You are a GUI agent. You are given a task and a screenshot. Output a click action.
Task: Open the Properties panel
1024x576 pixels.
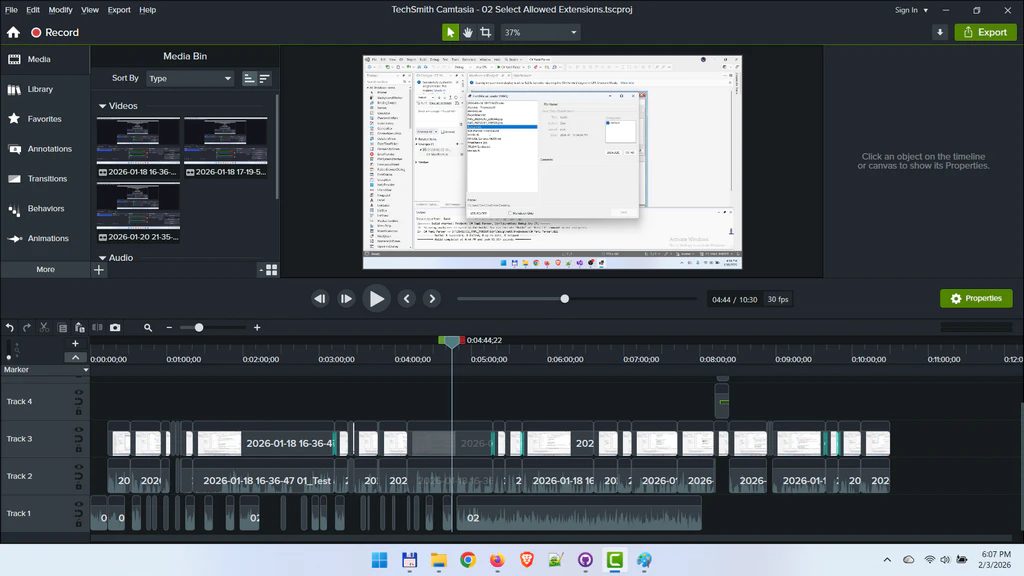click(x=976, y=298)
